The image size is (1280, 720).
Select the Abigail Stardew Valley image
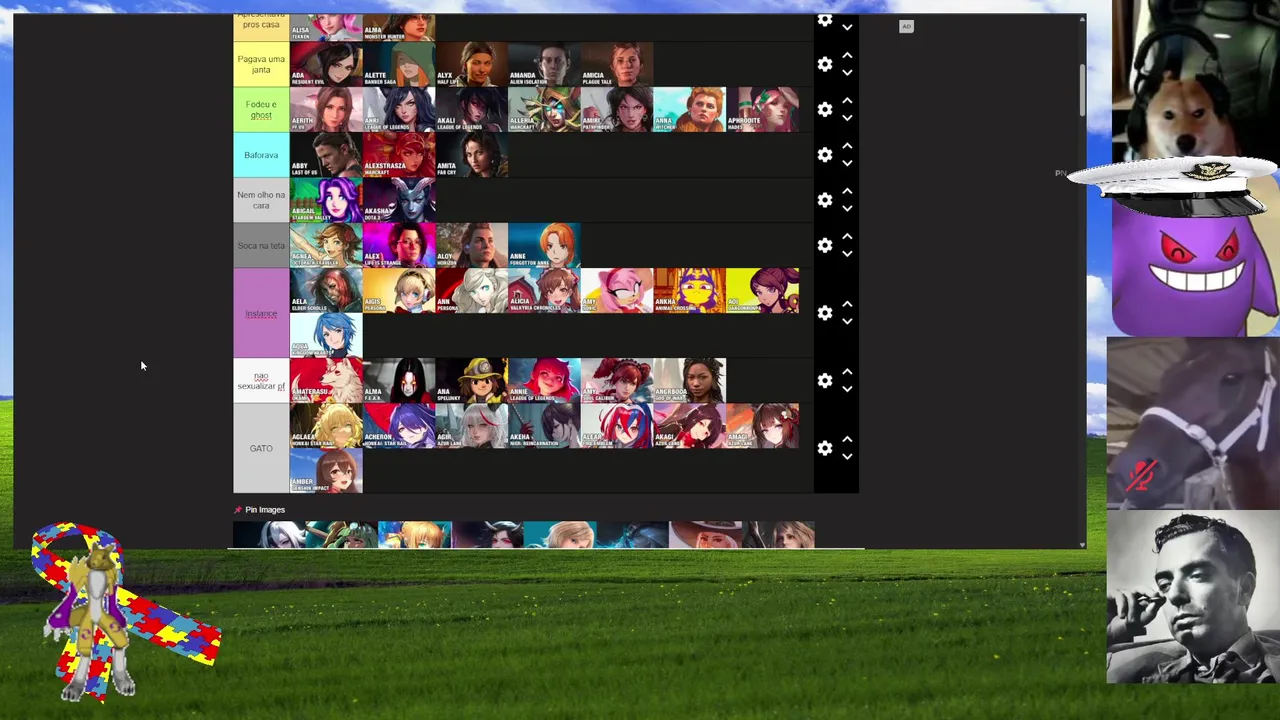click(326, 200)
